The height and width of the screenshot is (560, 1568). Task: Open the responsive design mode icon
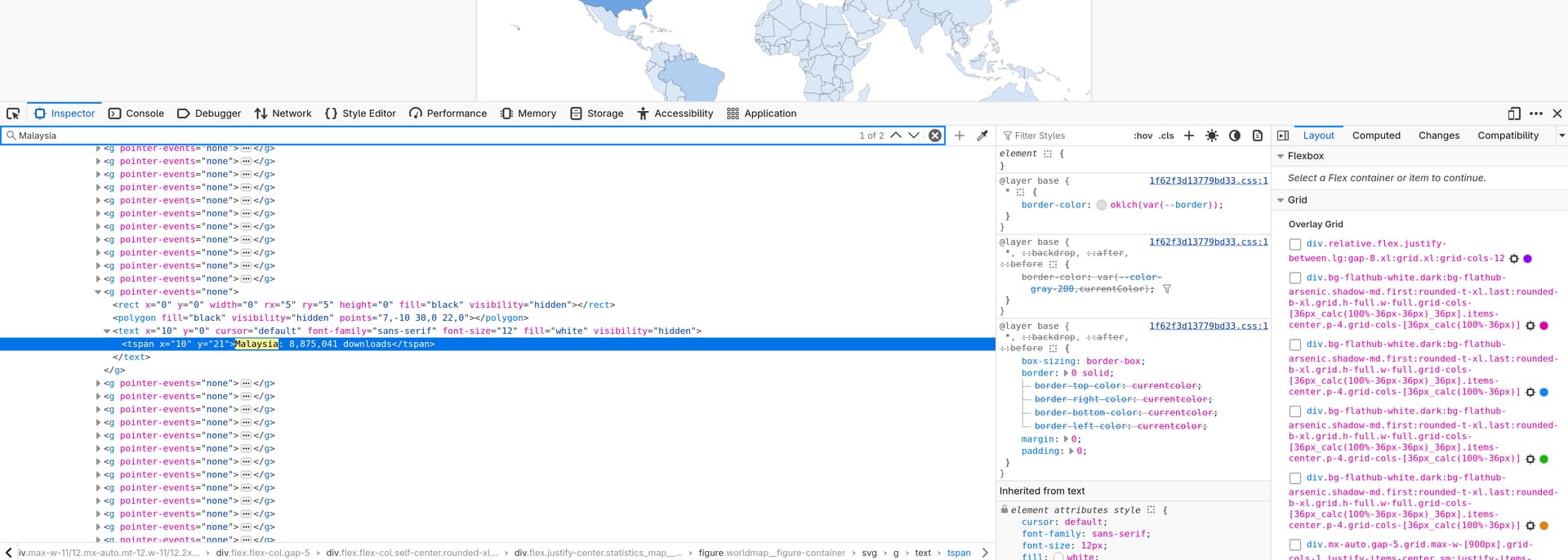1513,113
